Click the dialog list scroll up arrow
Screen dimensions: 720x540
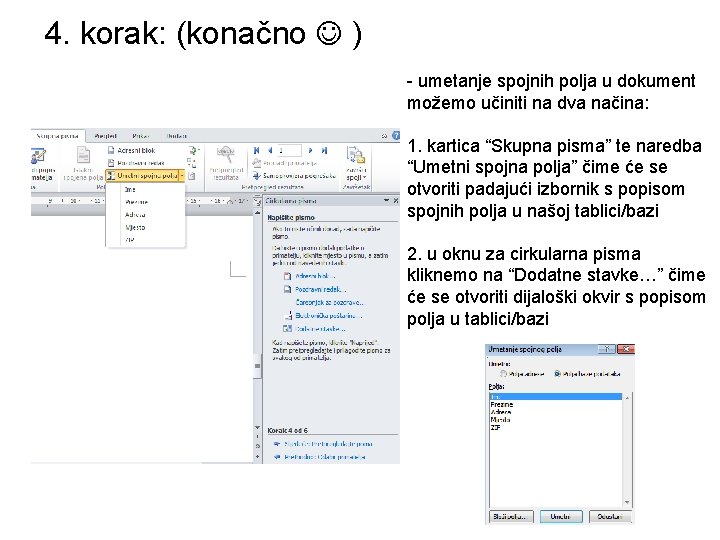pyautogui.click(x=627, y=397)
